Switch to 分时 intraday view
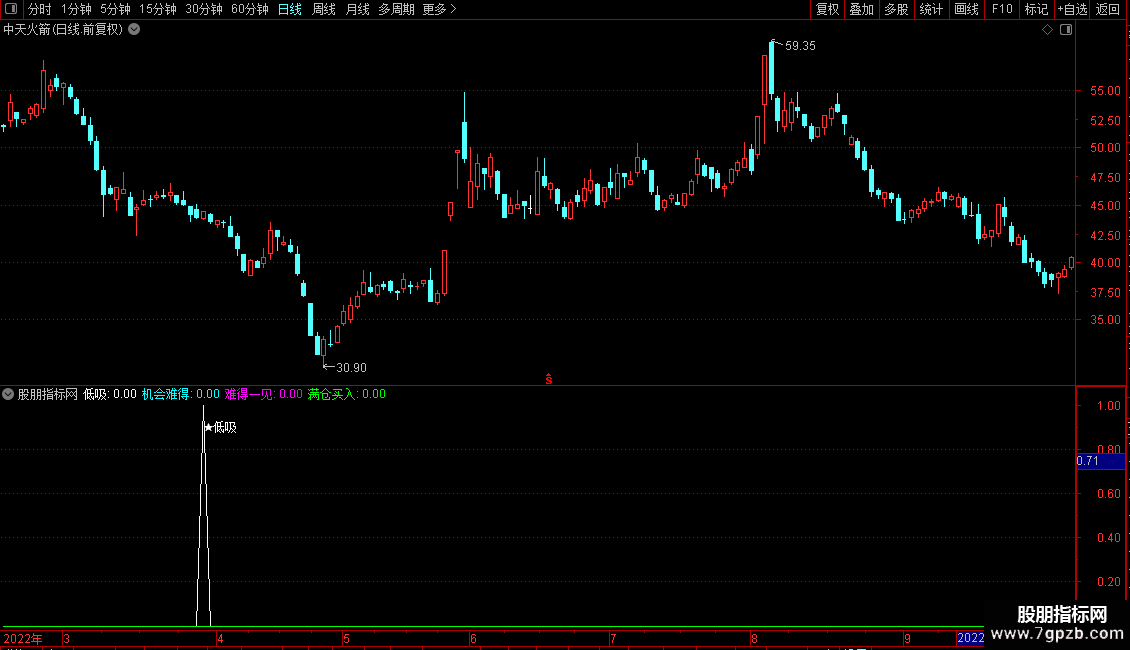 click(40, 9)
